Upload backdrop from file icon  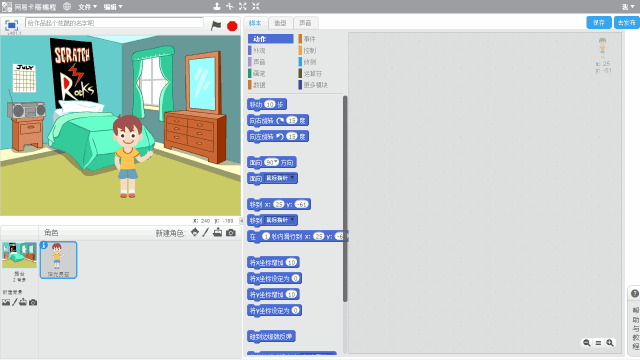click(23, 302)
